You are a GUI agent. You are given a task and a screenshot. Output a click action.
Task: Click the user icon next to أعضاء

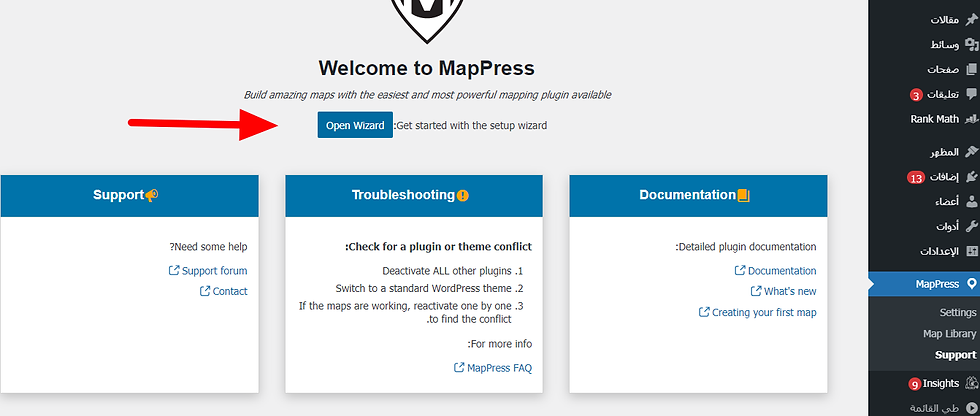click(971, 202)
